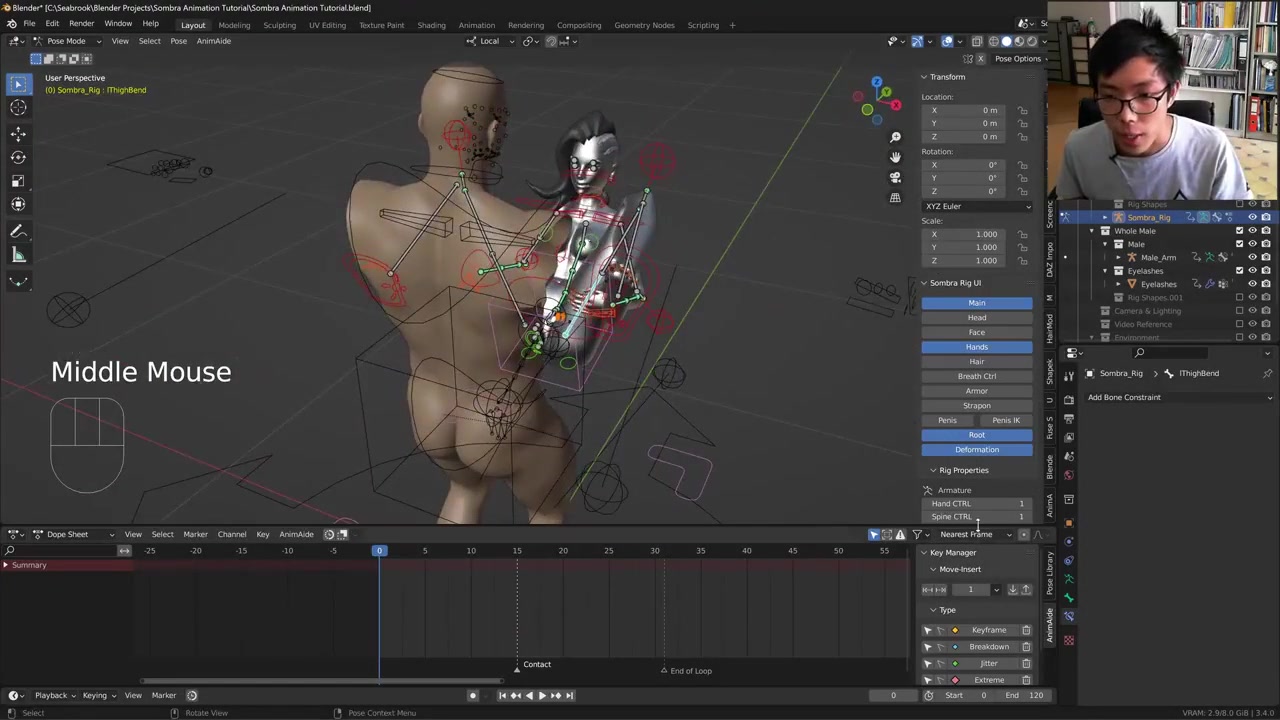Click the End frame field showing 120
The width and height of the screenshot is (1280, 720).
pos(1025,696)
